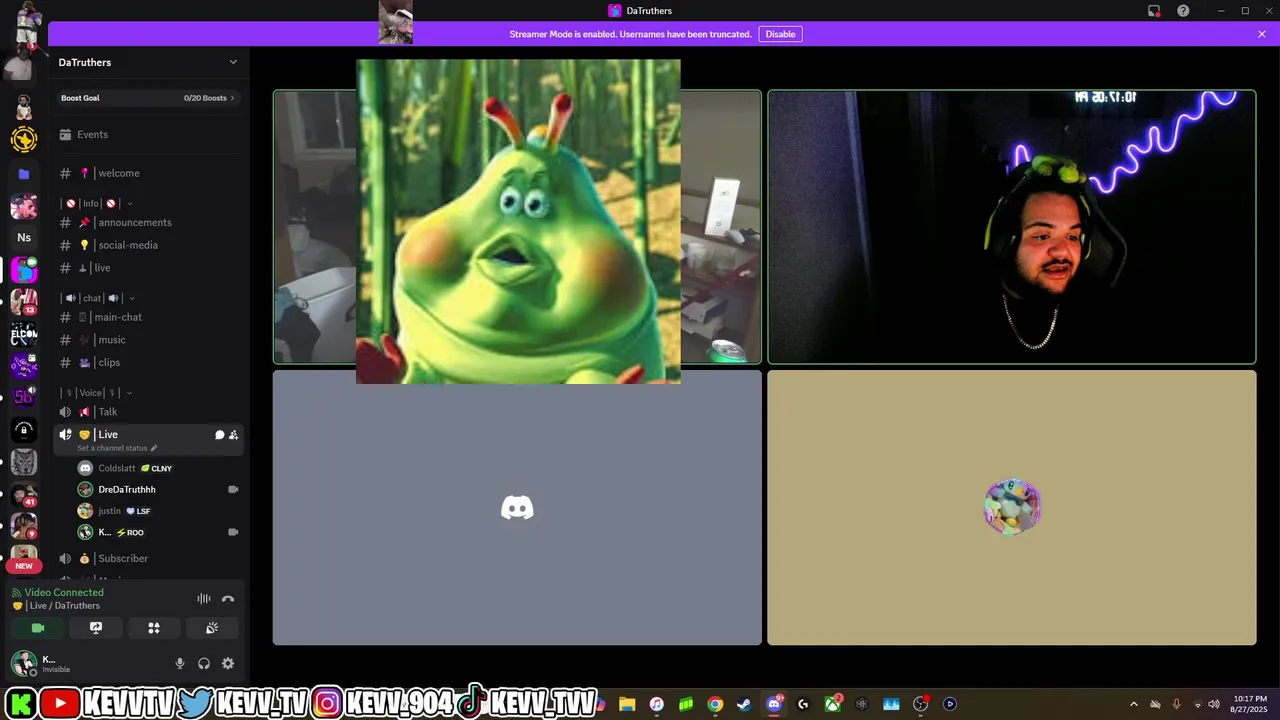
Task: Open the Events item
Action: pos(148,135)
